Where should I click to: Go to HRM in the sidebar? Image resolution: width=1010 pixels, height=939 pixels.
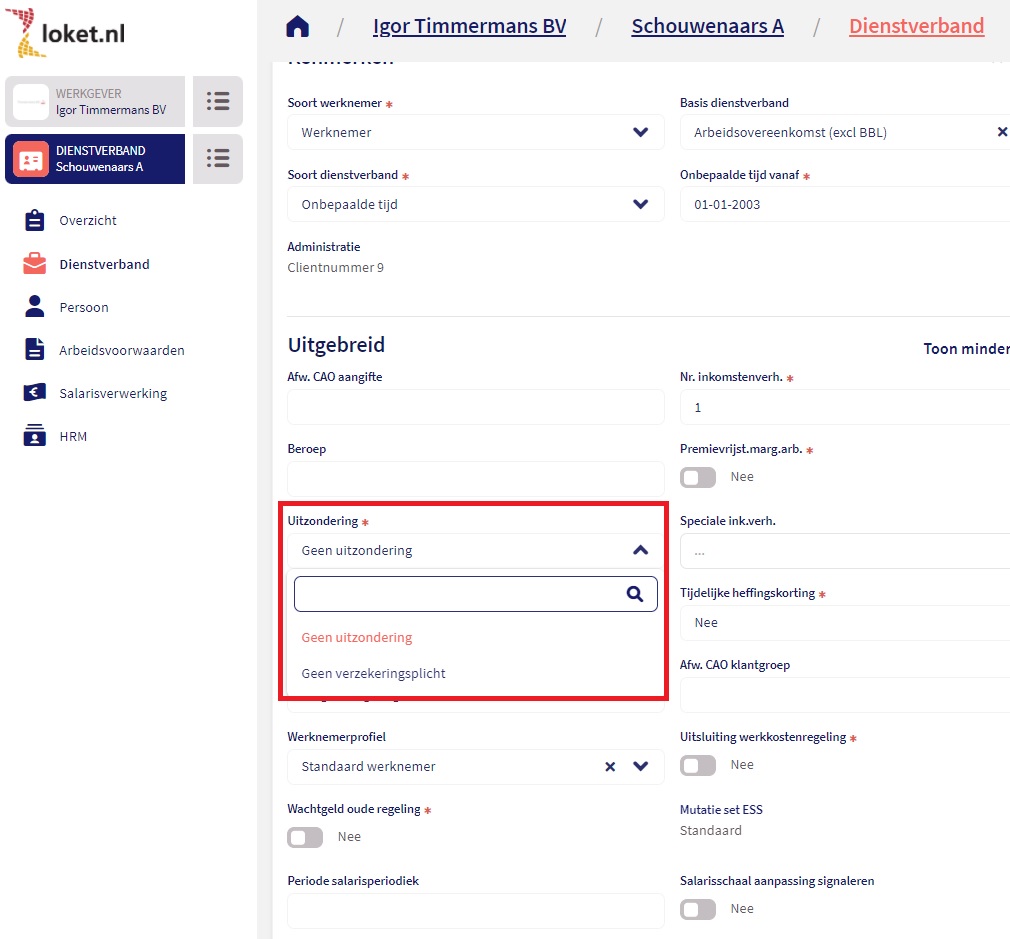tap(73, 437)
